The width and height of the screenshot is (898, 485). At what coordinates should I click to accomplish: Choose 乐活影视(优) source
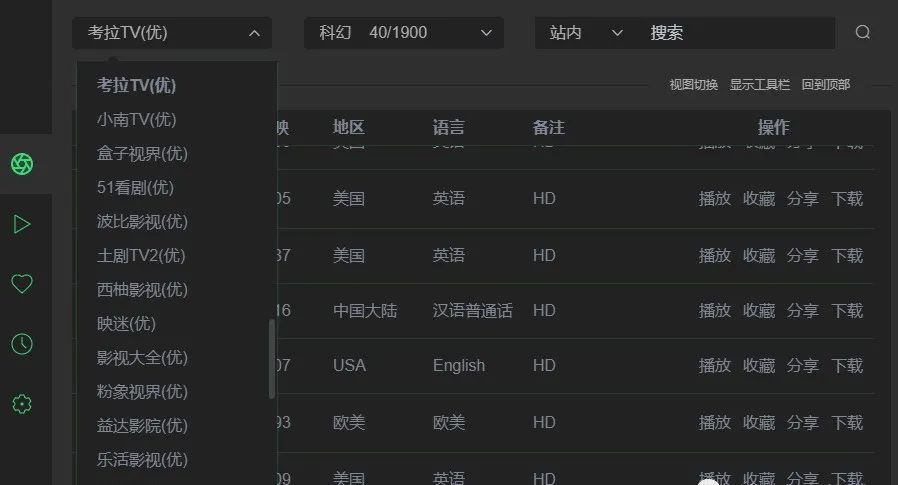142,460
